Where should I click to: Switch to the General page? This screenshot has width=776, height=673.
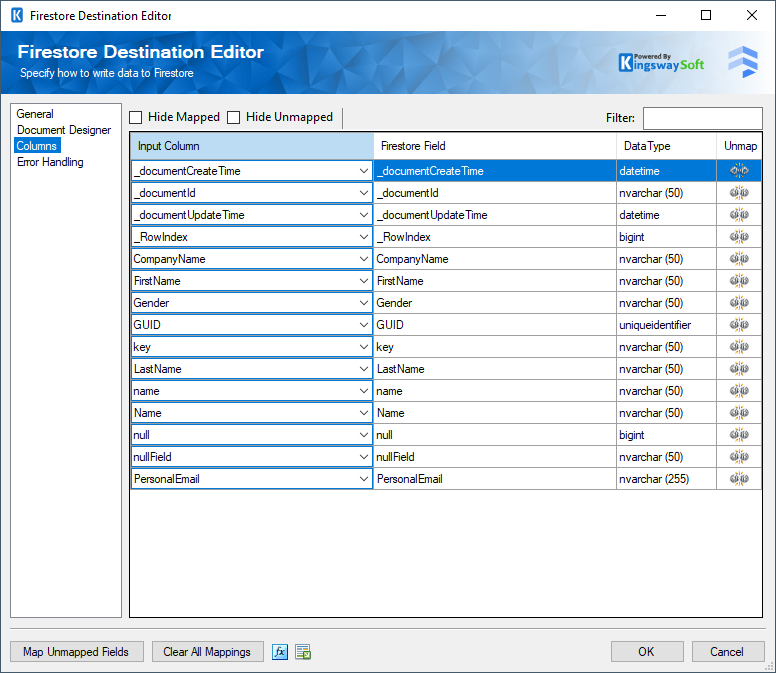[35, 114]
